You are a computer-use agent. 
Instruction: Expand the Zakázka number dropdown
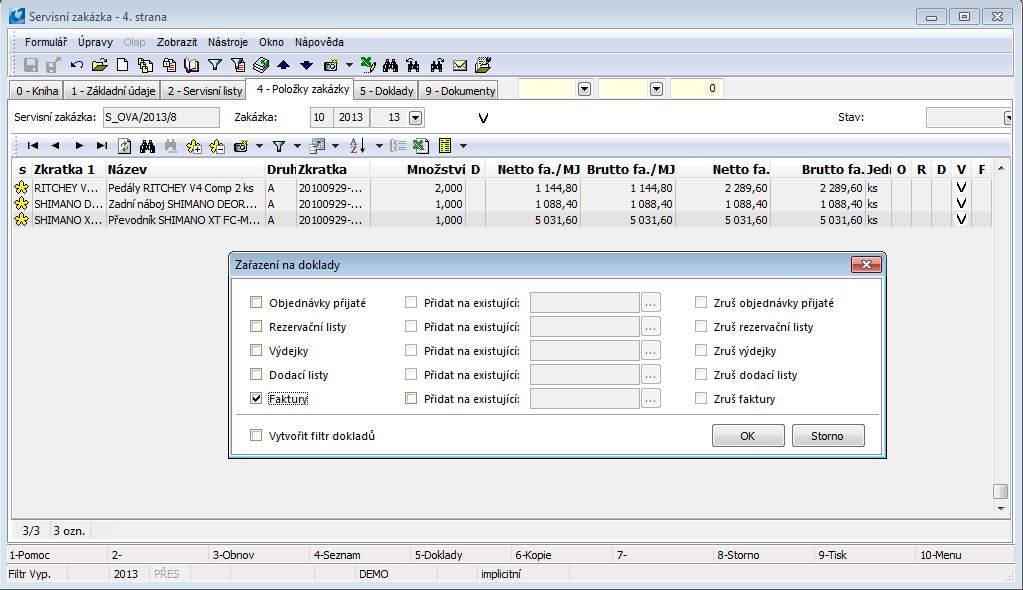point(415,117)
